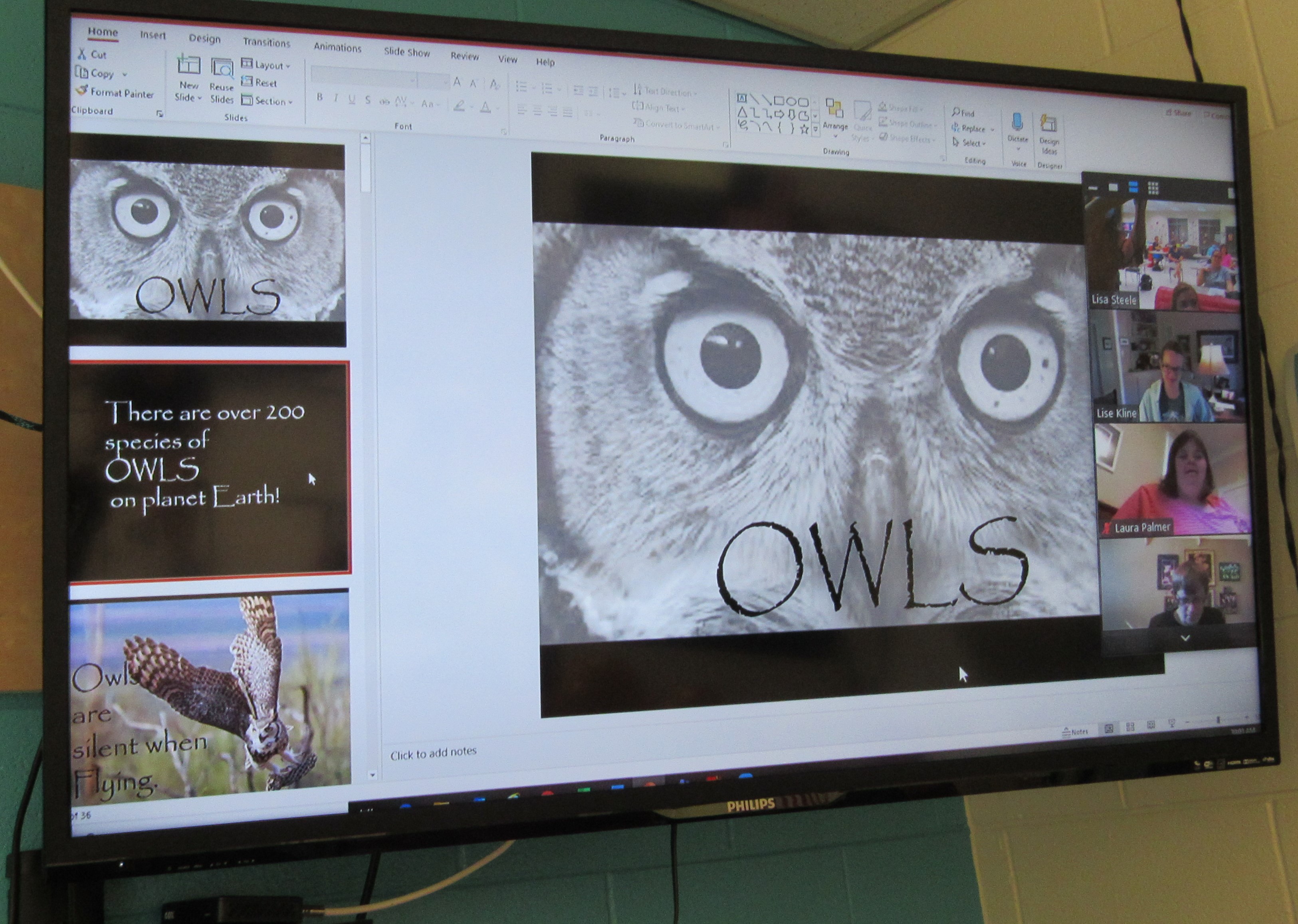
Task: Click the Copy icon in Clipboard
Action: (82, 72)
